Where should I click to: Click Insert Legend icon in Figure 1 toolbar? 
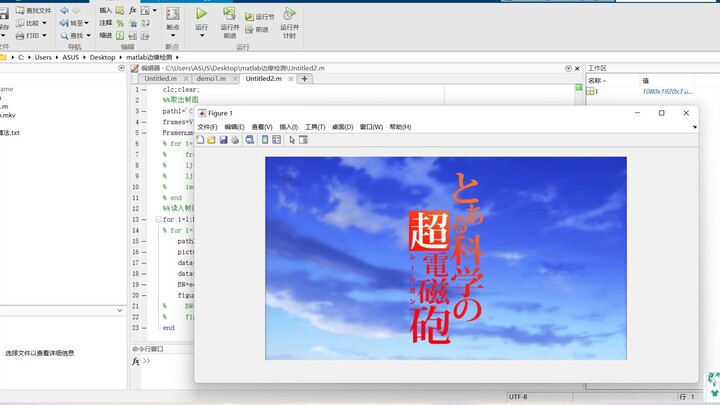276,140
